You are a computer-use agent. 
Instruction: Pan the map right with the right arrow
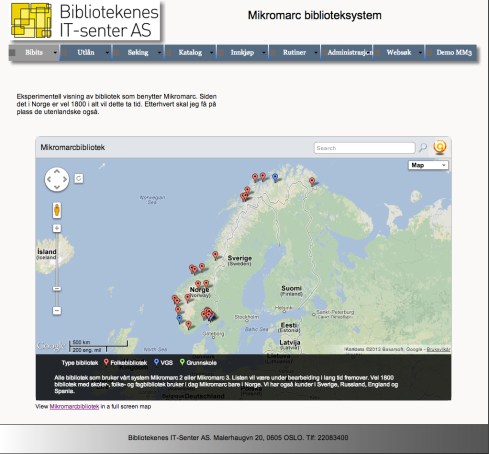click(x=65, y=179)
